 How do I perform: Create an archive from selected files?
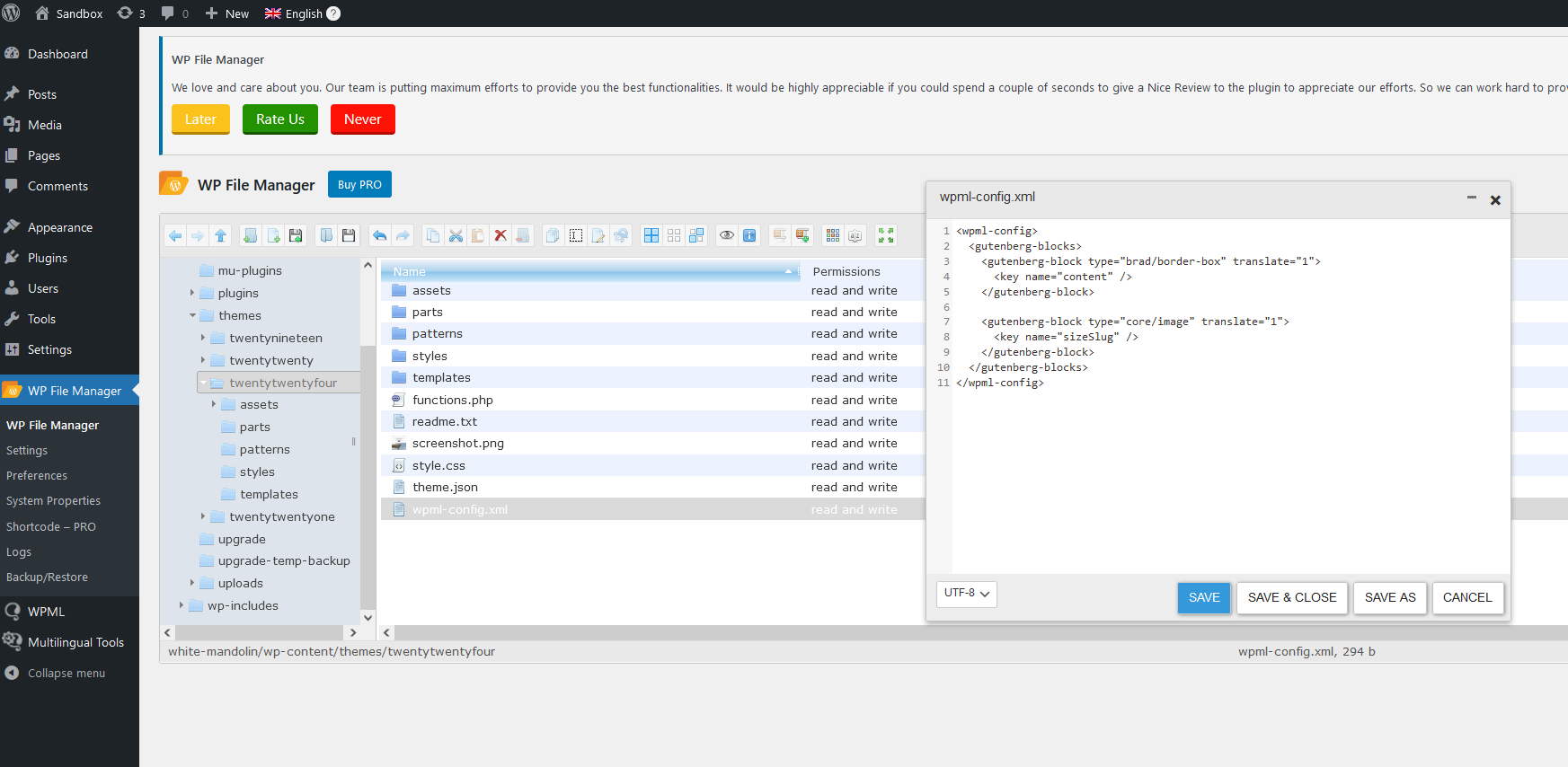802,235
